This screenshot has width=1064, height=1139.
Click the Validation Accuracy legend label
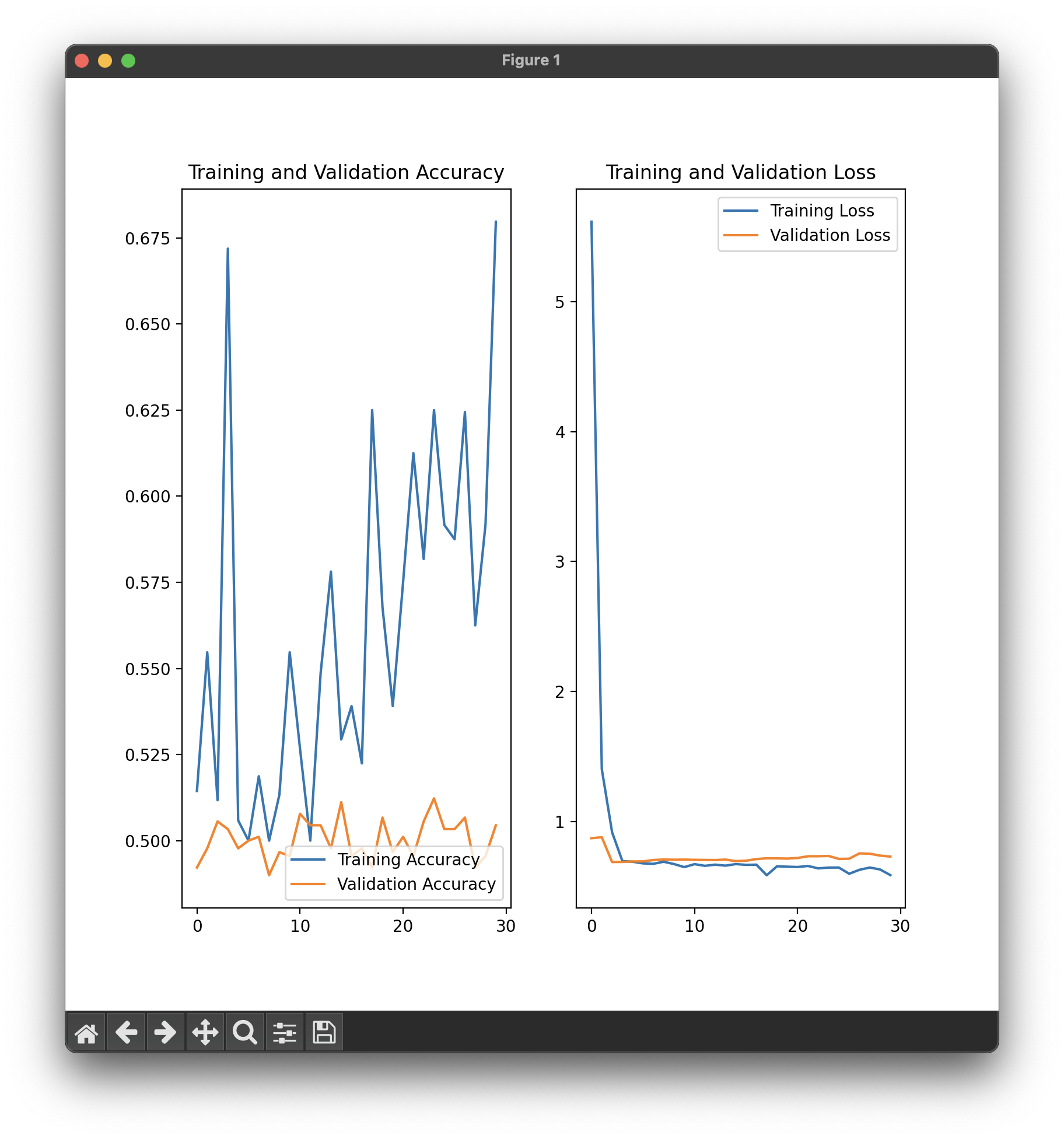(416, 884)
